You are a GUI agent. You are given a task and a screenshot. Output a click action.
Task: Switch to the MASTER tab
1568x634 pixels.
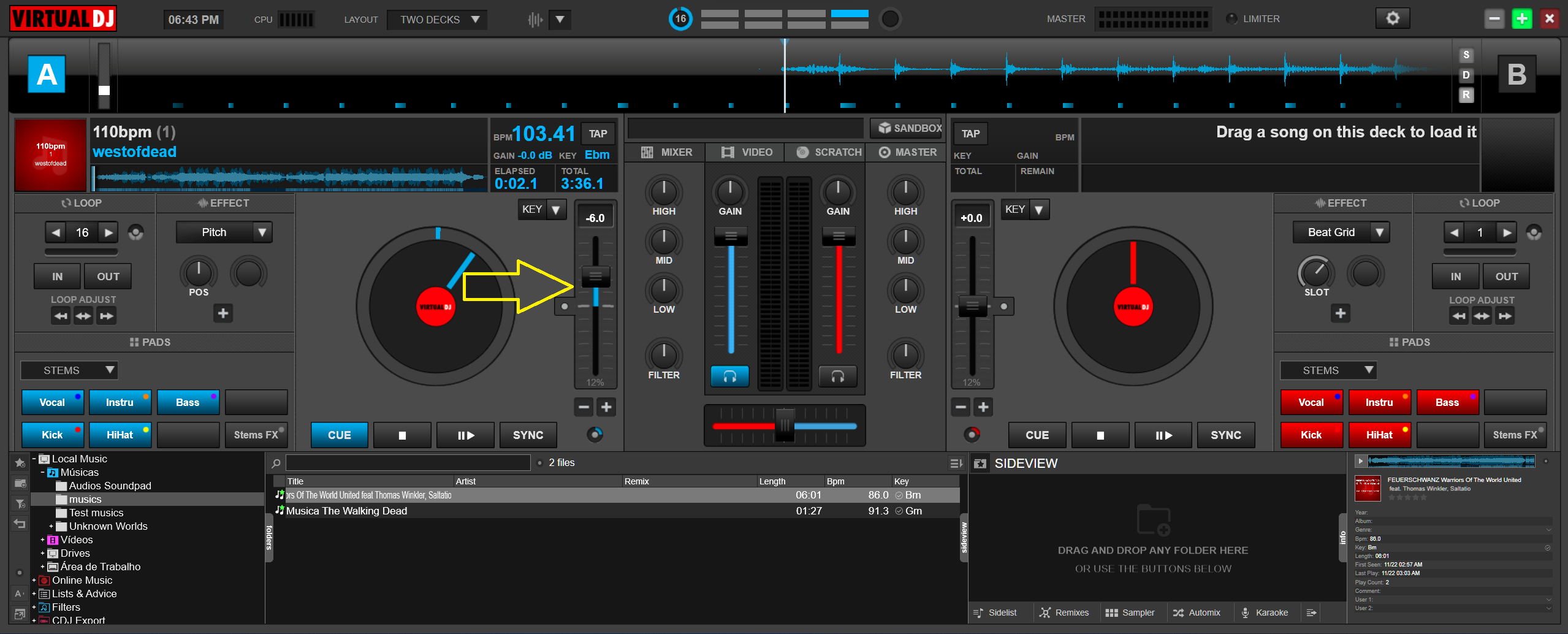pos(907,152)
